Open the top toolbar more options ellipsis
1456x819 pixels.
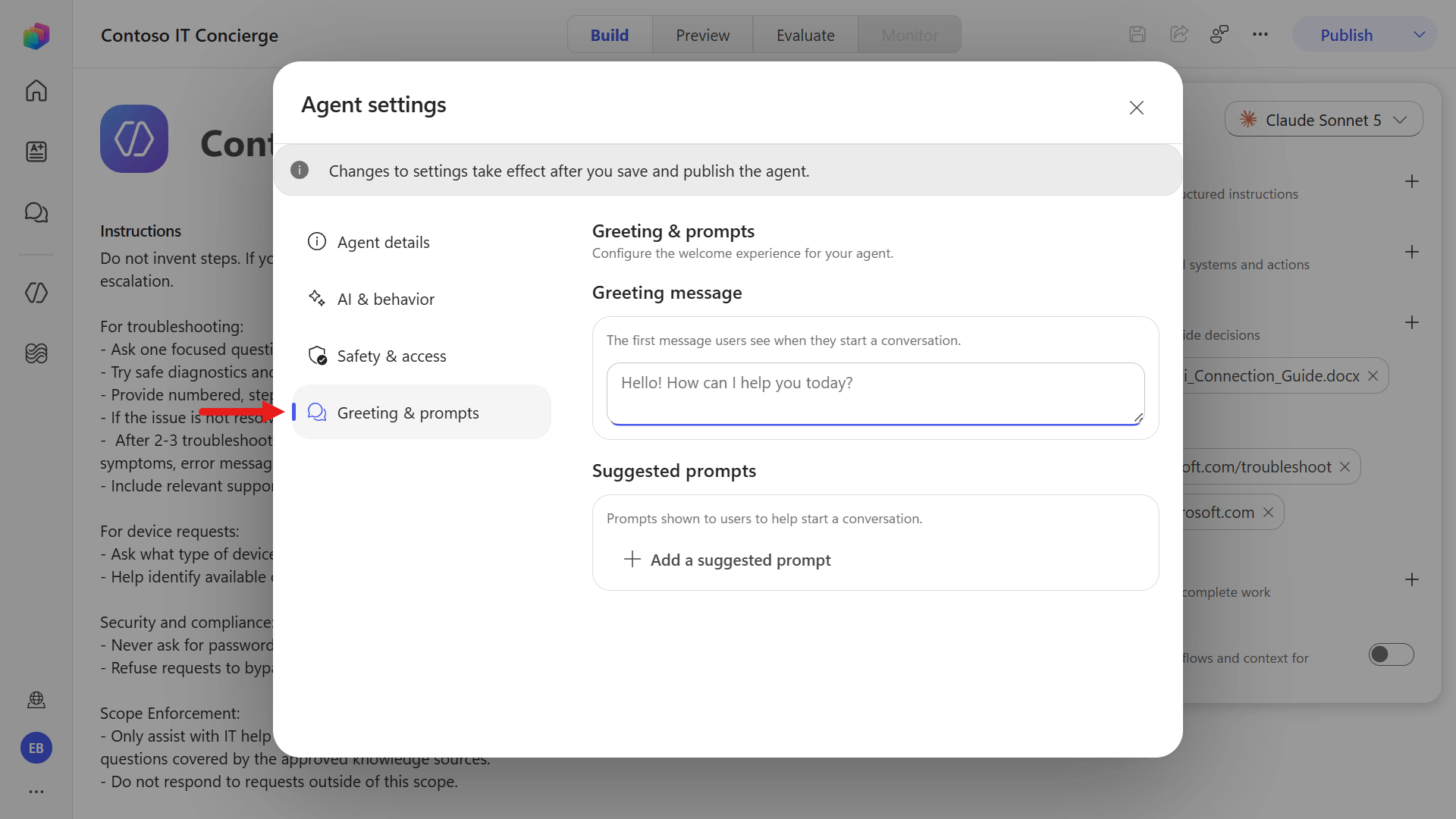point(1260,34)
